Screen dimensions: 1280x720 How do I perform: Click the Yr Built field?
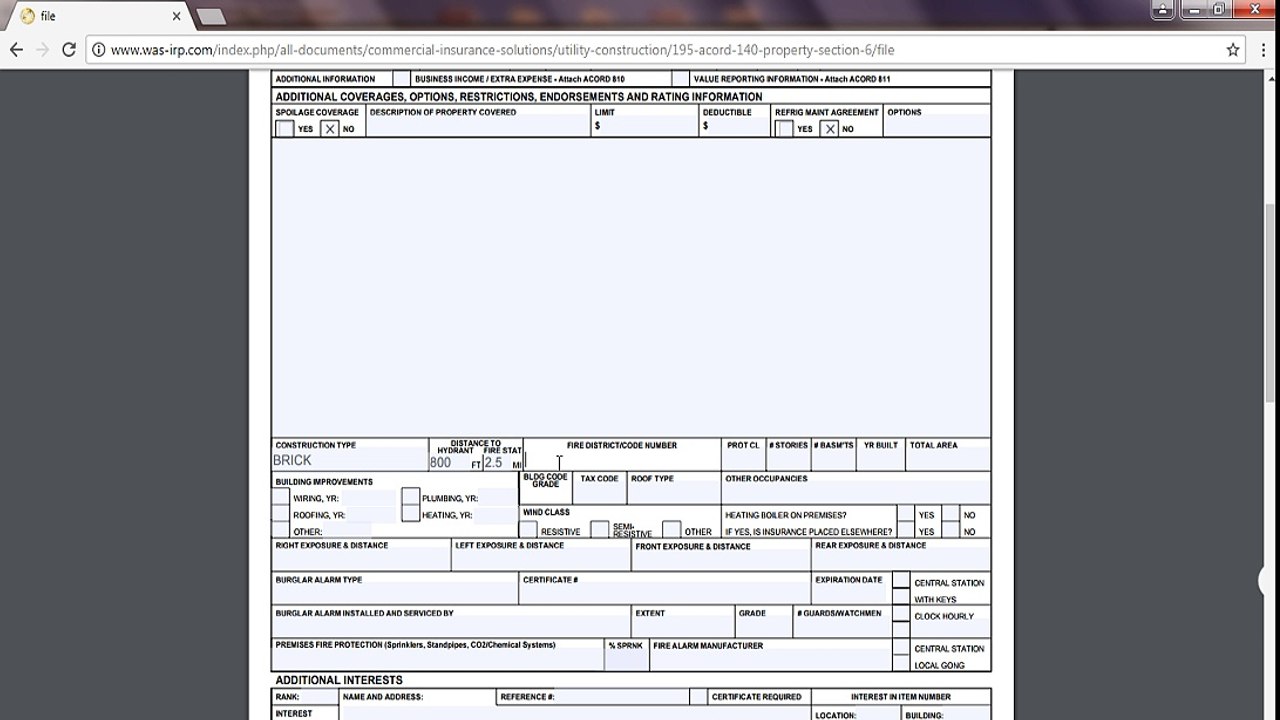[881, 461]
